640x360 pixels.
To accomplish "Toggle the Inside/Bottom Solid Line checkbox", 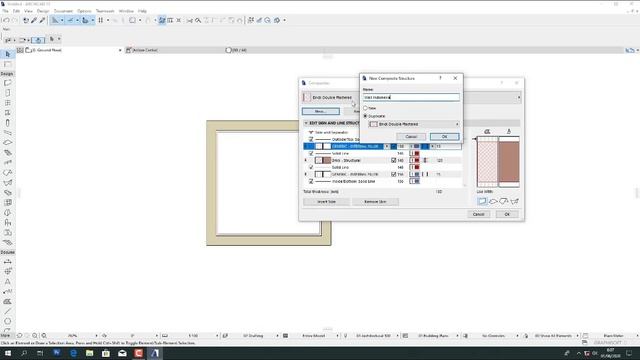I will click(311, 181).
